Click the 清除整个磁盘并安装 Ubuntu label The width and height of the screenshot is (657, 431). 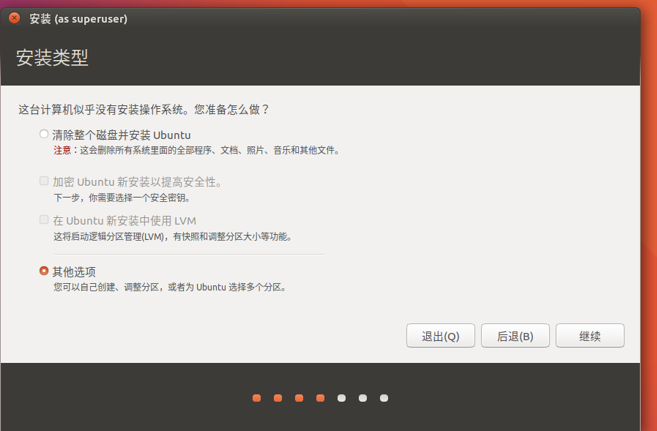(x=122, y=135)
